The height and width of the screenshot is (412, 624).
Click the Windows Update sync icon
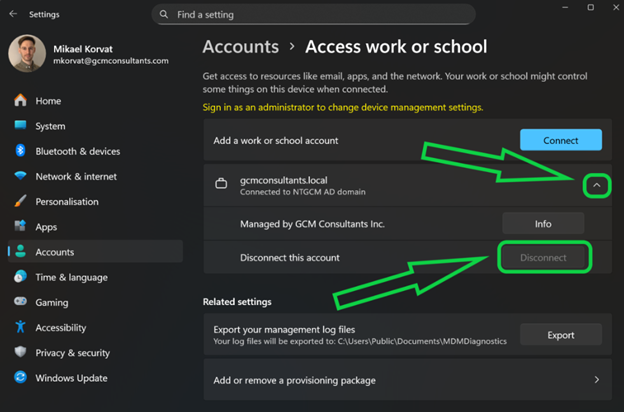(20, 377)
